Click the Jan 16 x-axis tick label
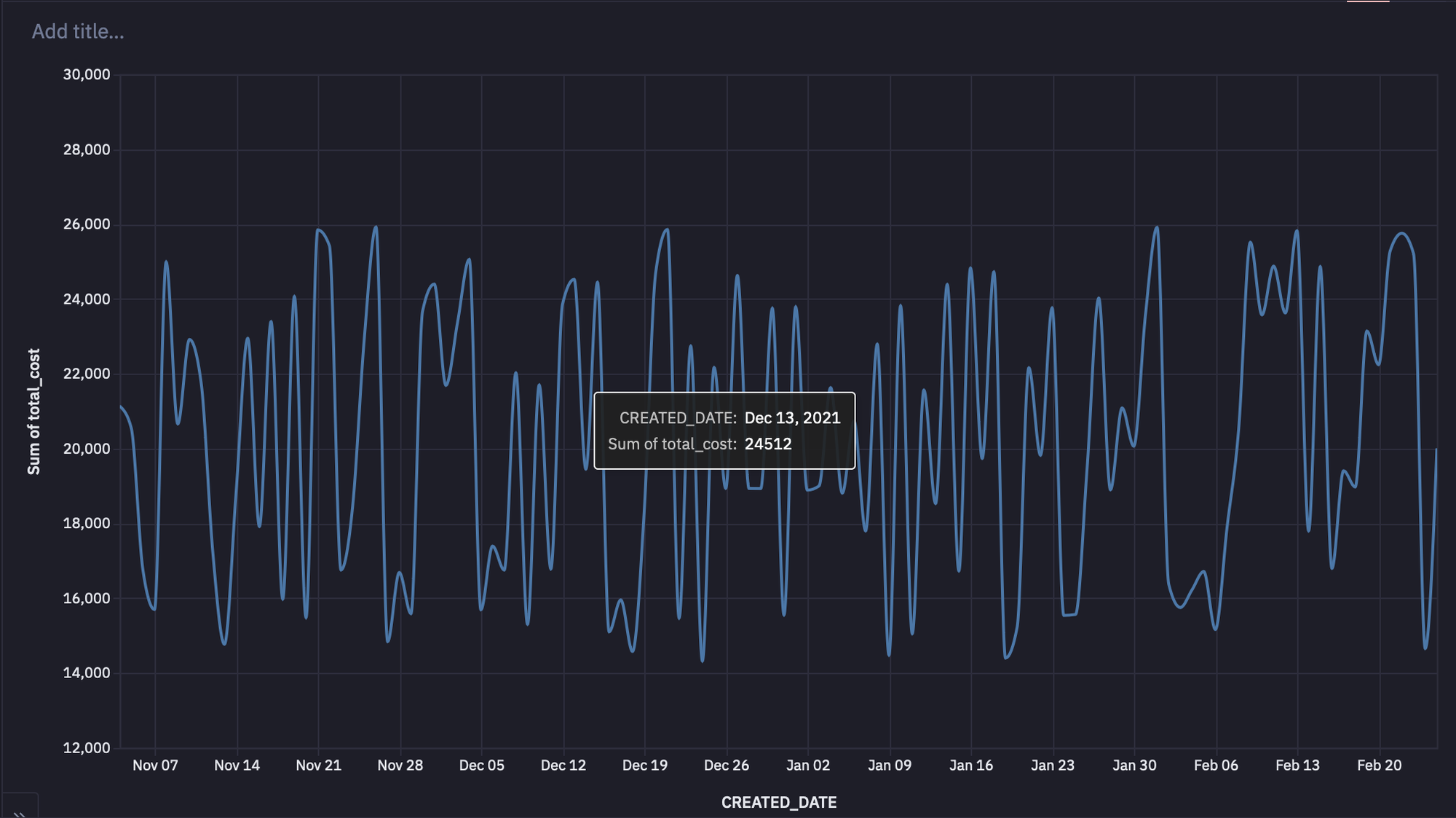The height and width of the screenshot is (818, 1456). tap(970, 765)
